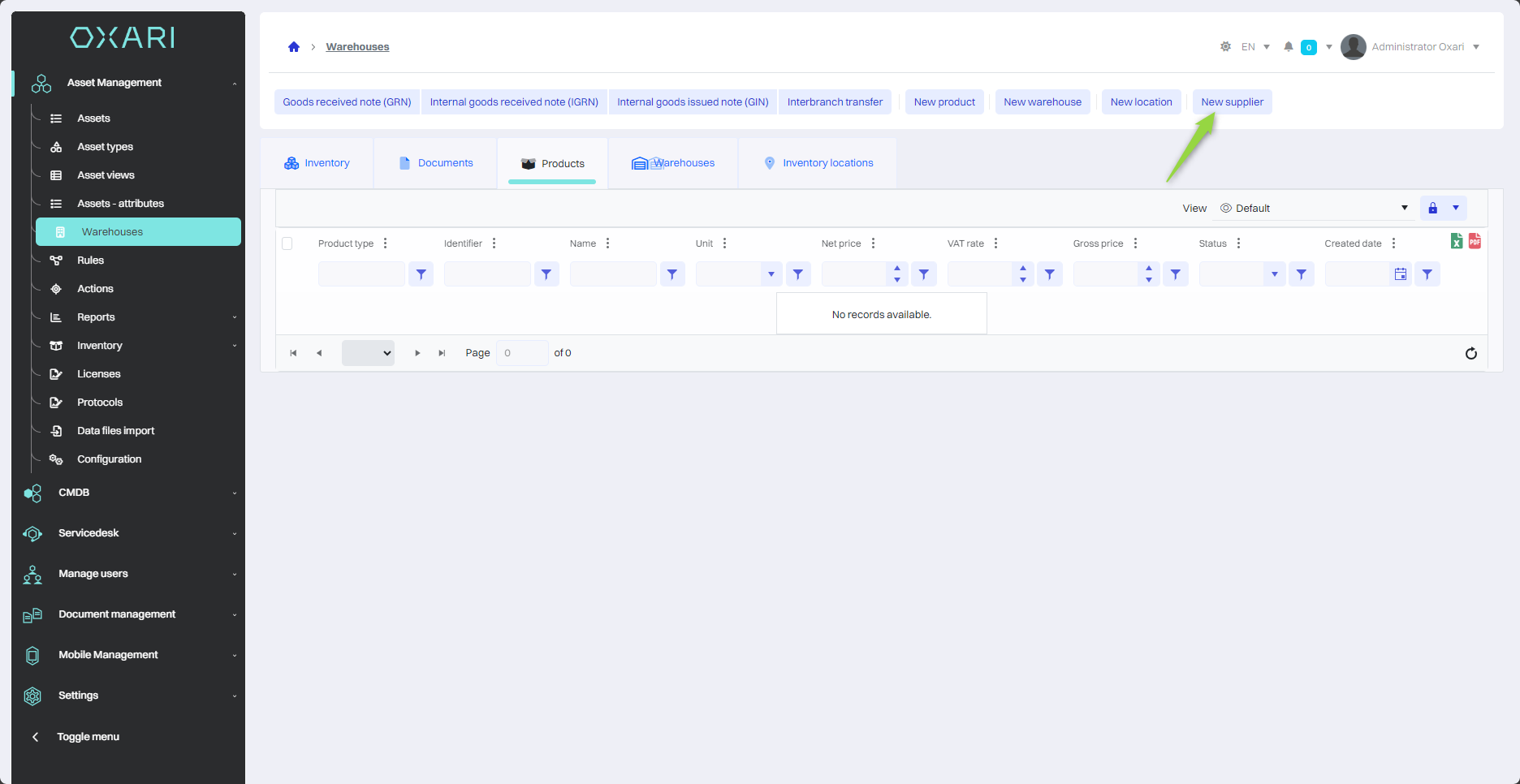Click Goods received note (GRN) button
Viewport: 1520px width, 784px height.
(347, 102)
